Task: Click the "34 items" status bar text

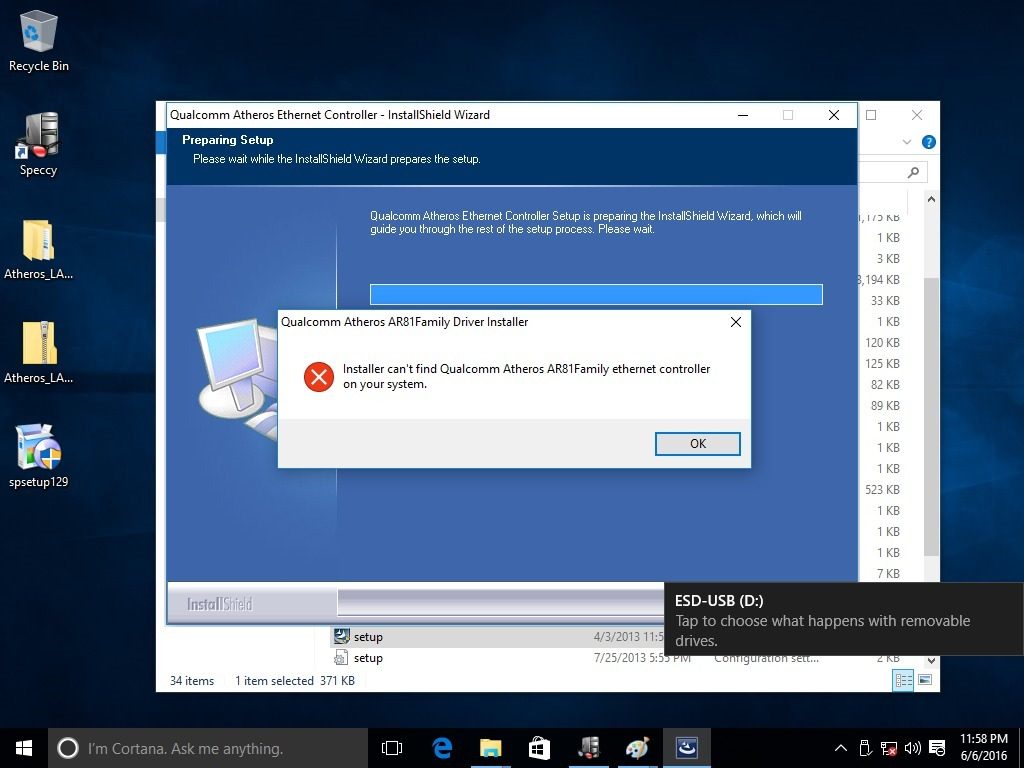Action: coord(192,681)
